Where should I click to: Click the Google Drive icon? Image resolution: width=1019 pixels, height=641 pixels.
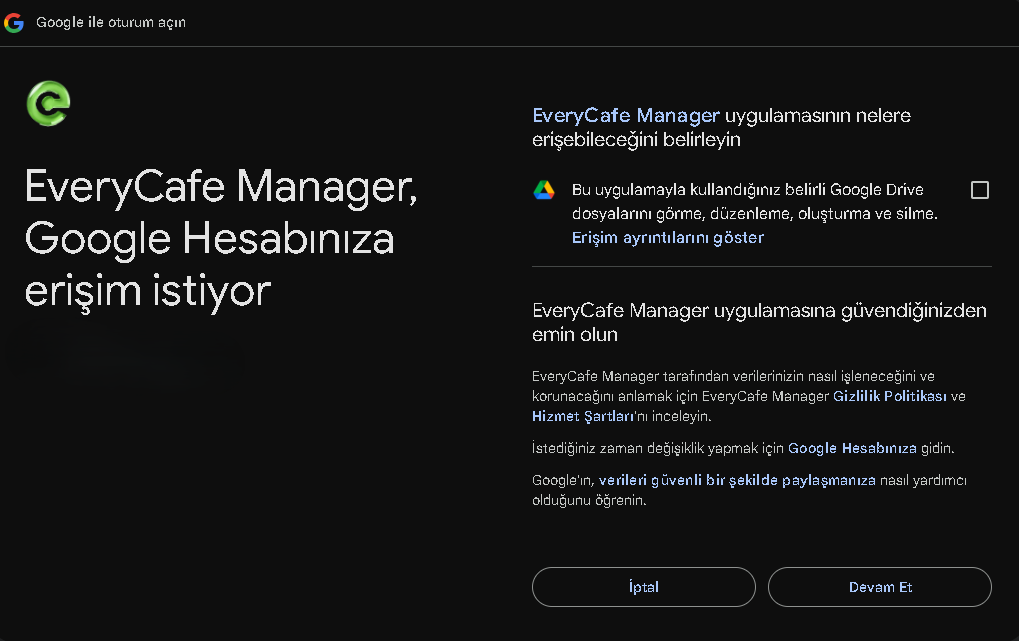point(544,190)
